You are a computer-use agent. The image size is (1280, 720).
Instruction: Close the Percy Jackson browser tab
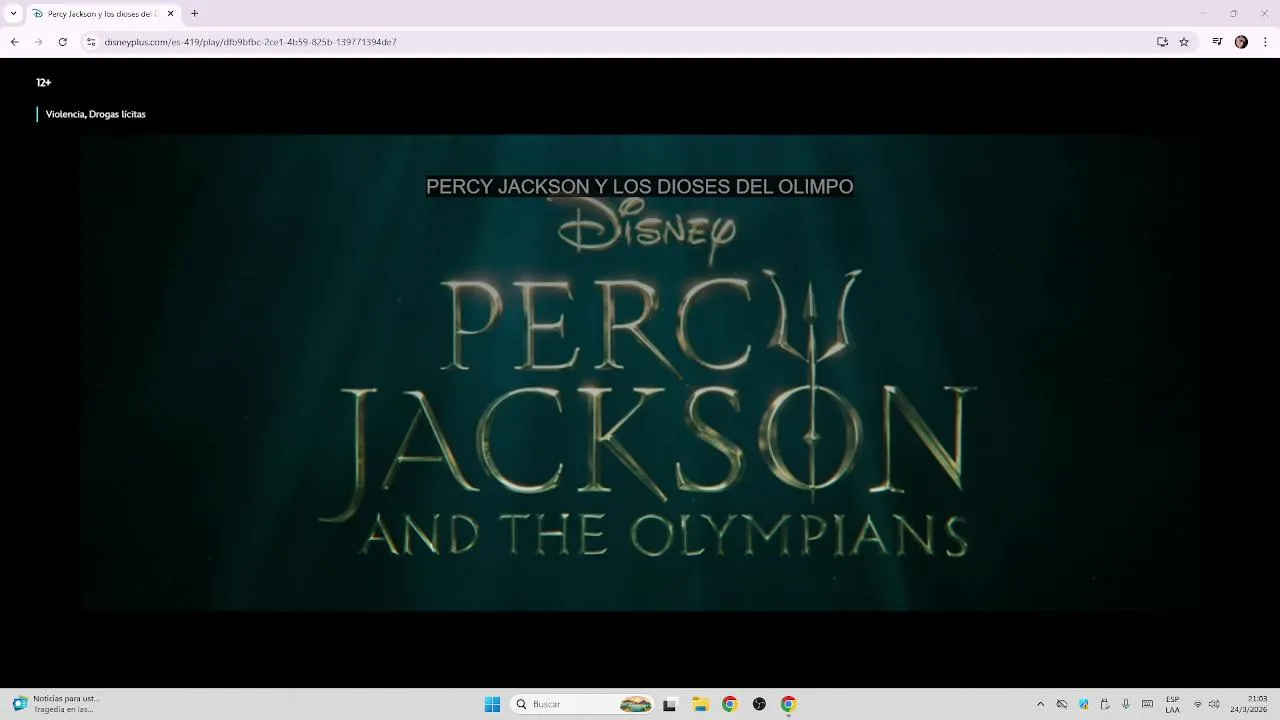click(170, 14)
